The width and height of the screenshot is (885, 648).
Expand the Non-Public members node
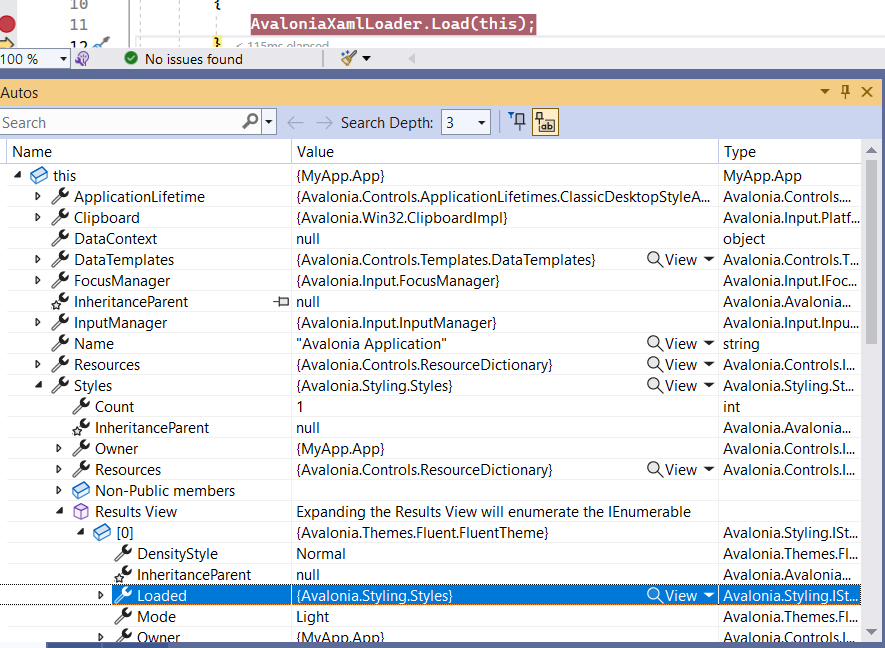pos(58,490)
